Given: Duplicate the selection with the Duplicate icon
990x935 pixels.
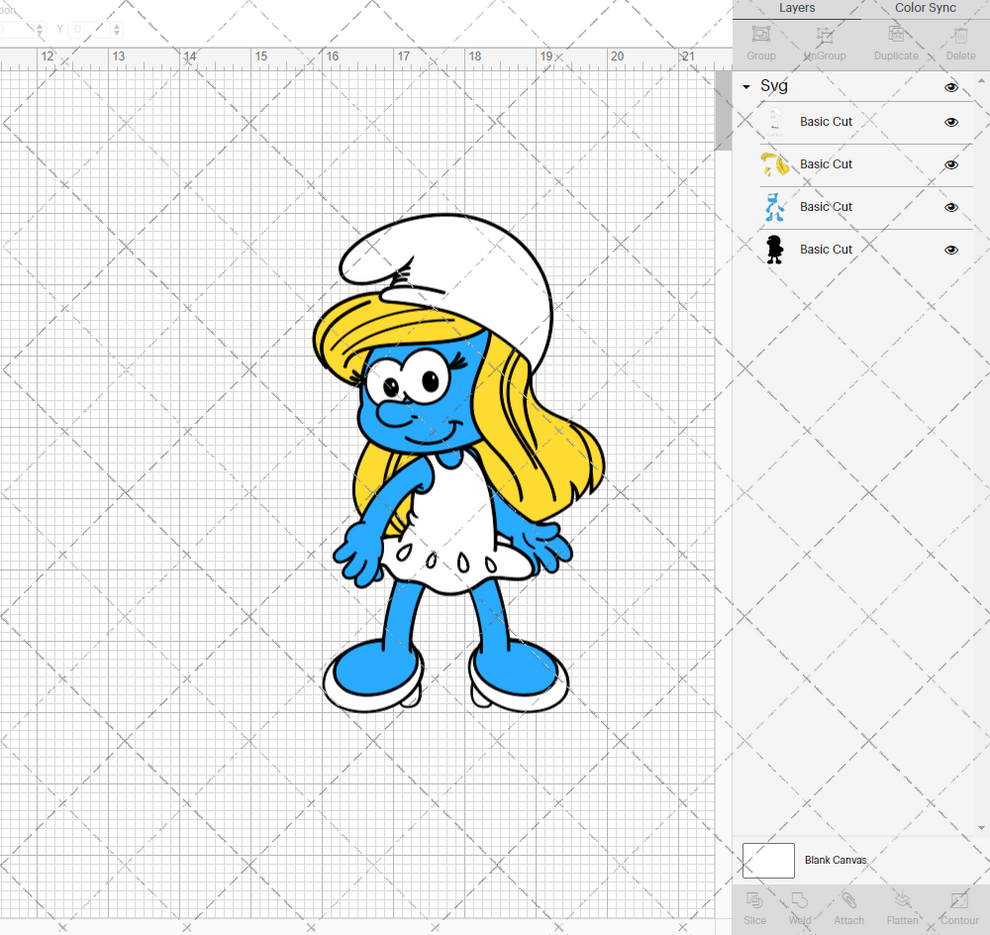Looking at the screenshot, I should 895,40.
